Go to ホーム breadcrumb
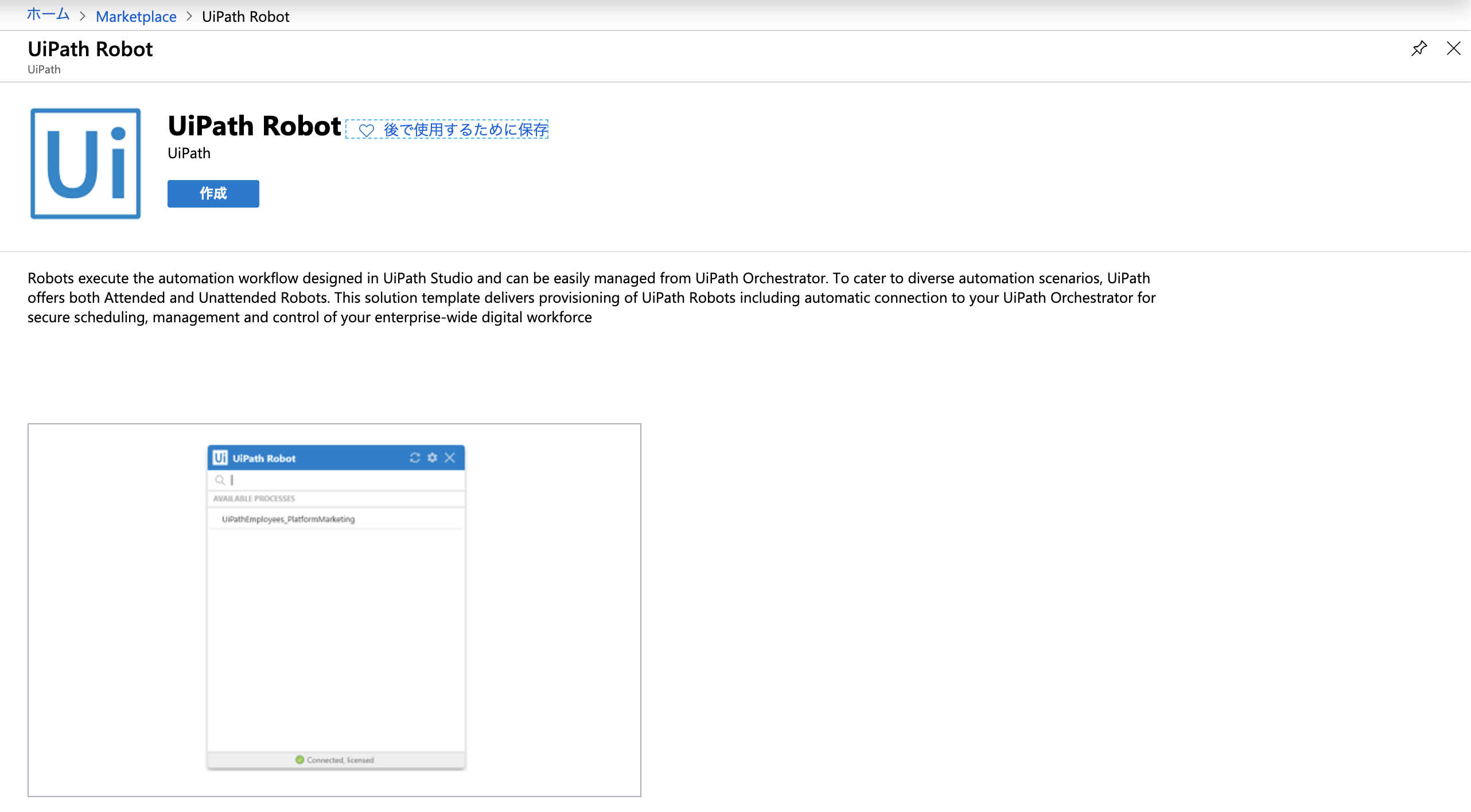Screen dimensions: 1471x812 point(48,15)
